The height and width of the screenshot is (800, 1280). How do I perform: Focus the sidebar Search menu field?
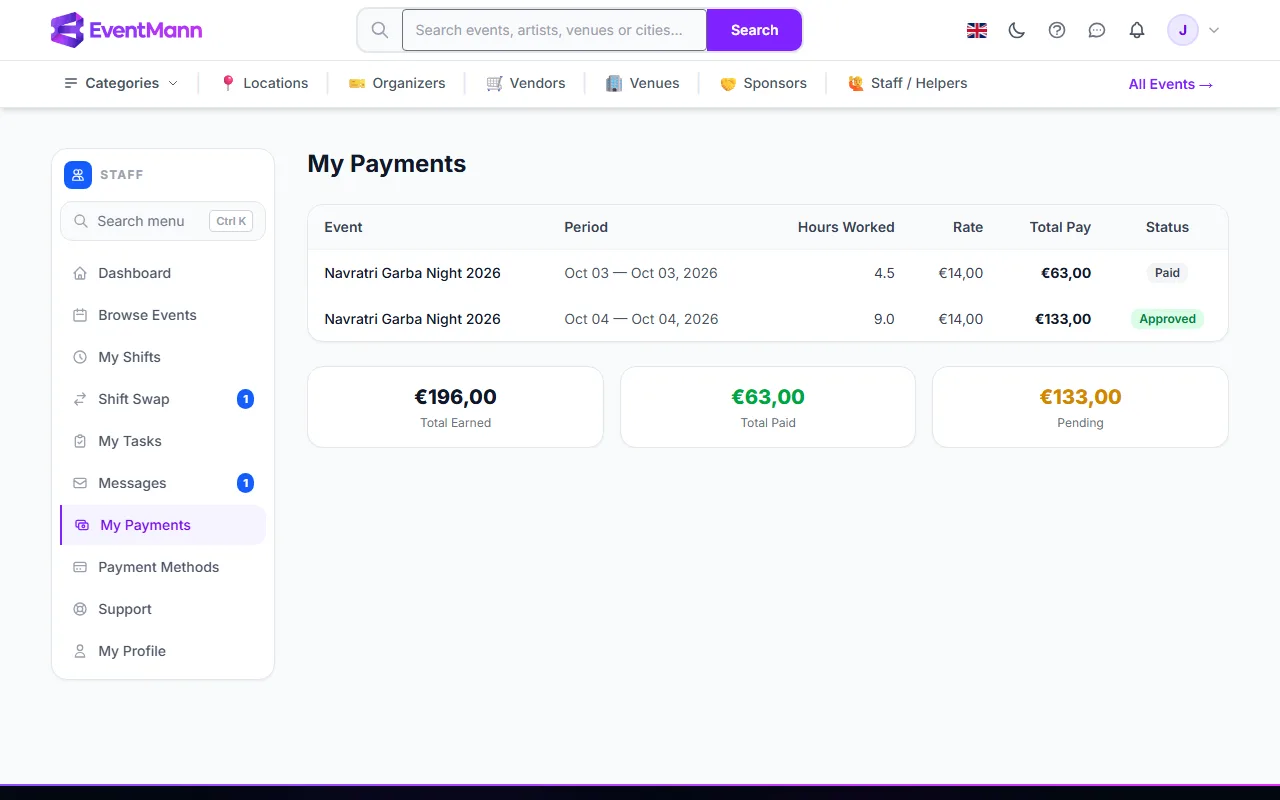(163, 221)
